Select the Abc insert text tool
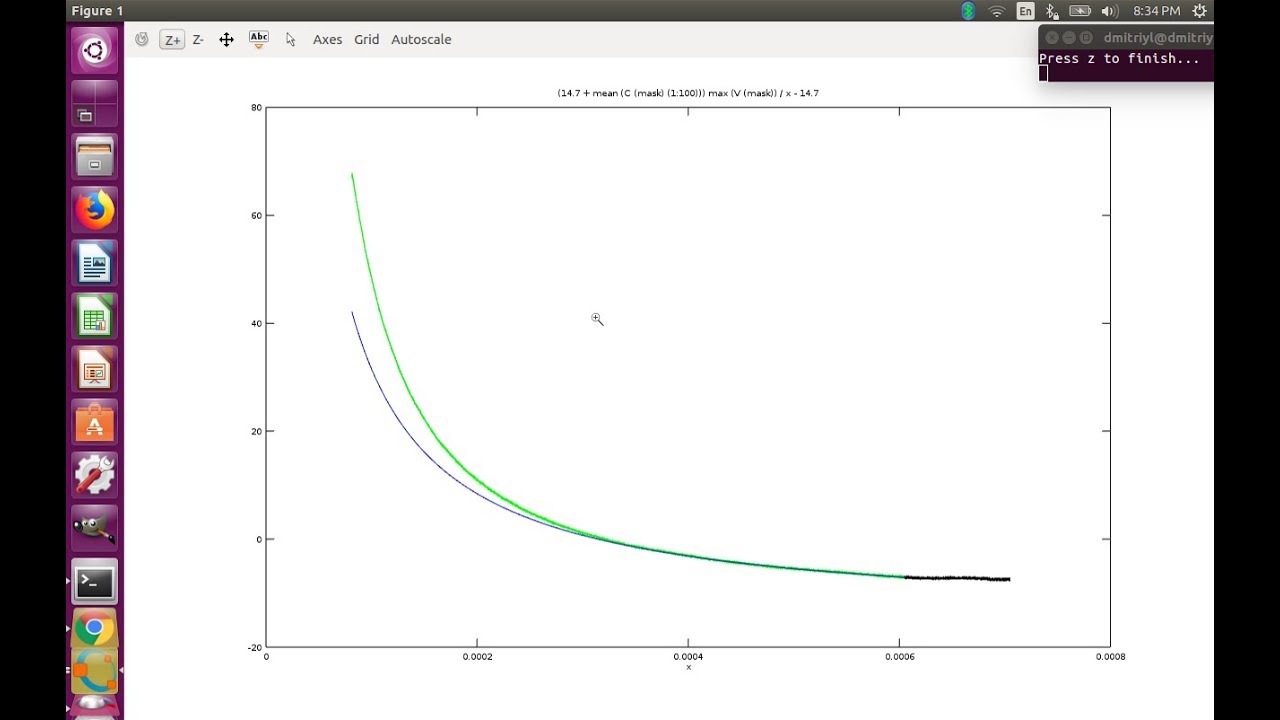 pyautogui.click(x=259, y=39)
